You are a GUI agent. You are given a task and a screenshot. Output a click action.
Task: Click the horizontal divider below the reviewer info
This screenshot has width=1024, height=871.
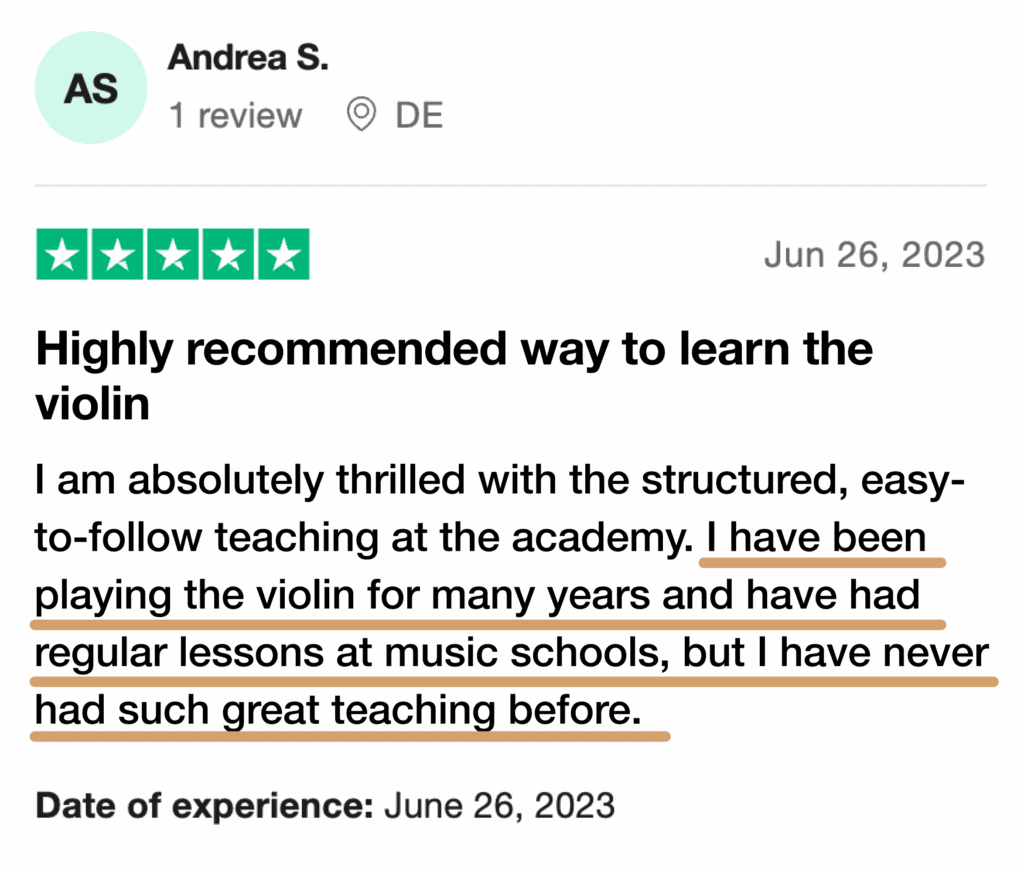coord(511,186)
